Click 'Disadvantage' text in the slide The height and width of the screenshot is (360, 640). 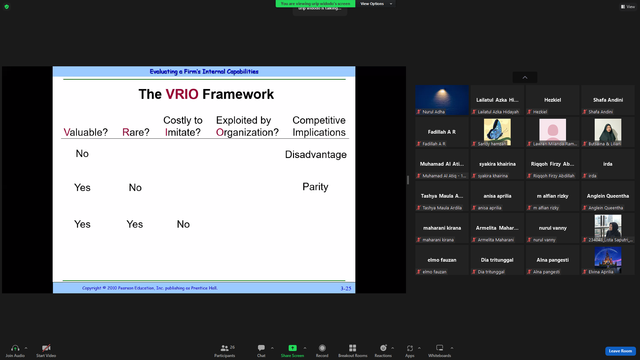316,155
